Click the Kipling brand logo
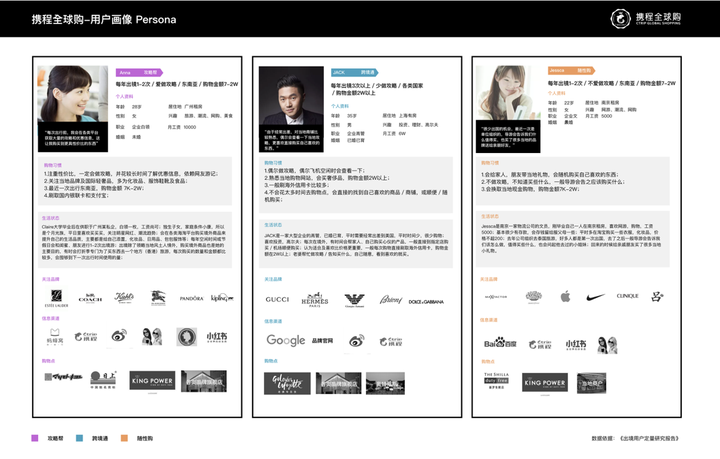The height and width of the screenshot is (459, 720). tap(222, 298)
